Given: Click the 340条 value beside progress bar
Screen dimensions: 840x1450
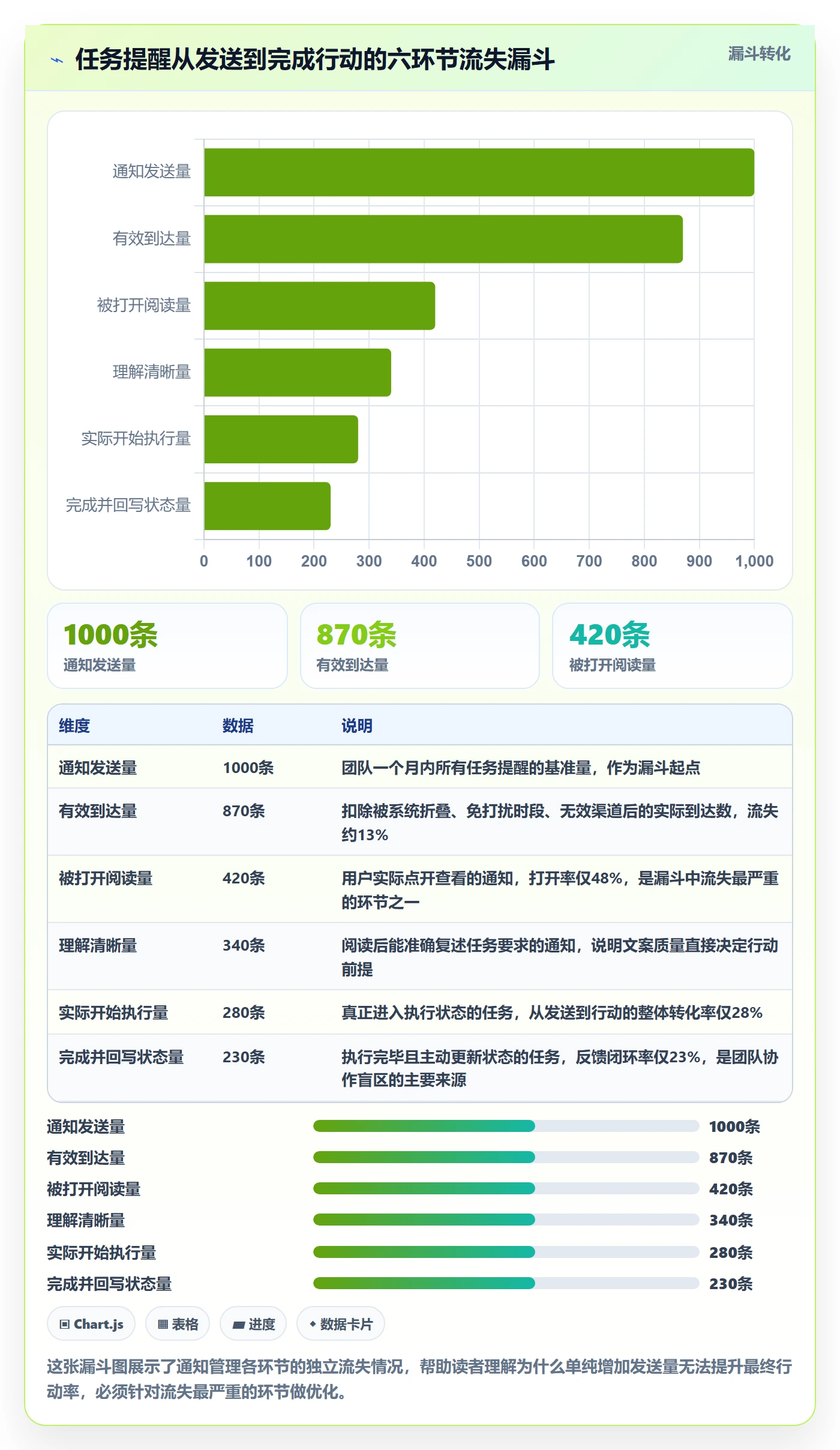Looking at the screenshot, I should (x=731, y=1220).
